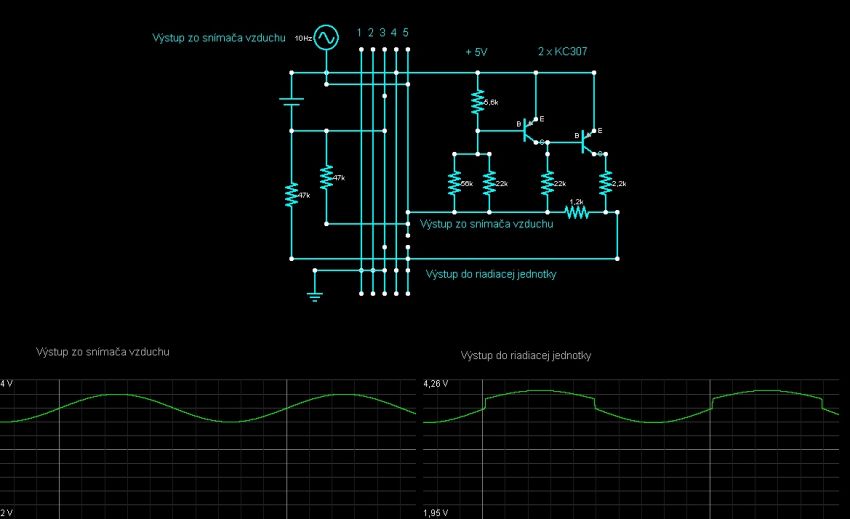
Task: Click the sine waveform in the left scope
Action: coord(208,408)
